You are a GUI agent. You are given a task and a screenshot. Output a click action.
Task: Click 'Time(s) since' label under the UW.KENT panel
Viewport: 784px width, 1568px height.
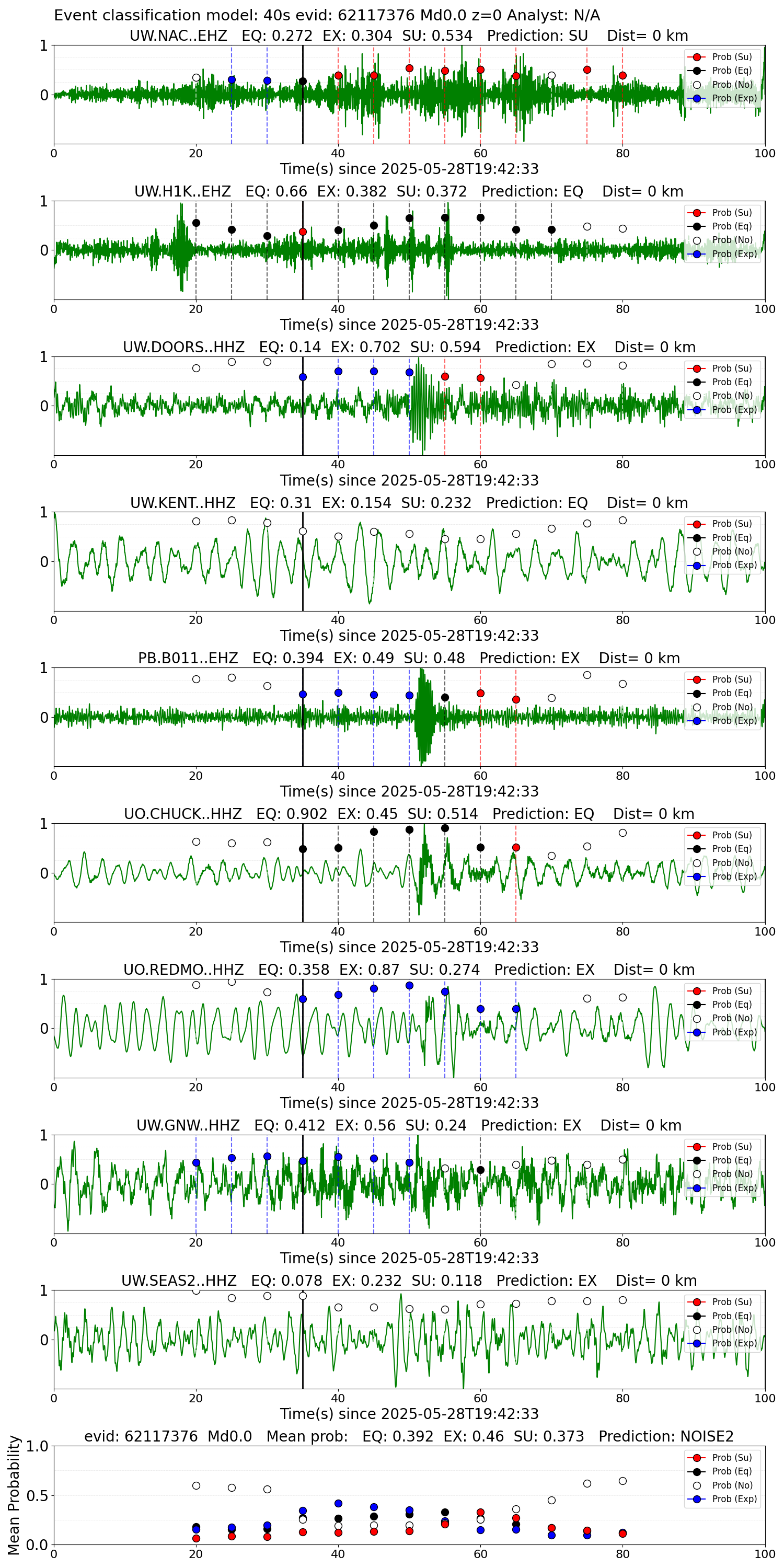click(x=409, y=636)
